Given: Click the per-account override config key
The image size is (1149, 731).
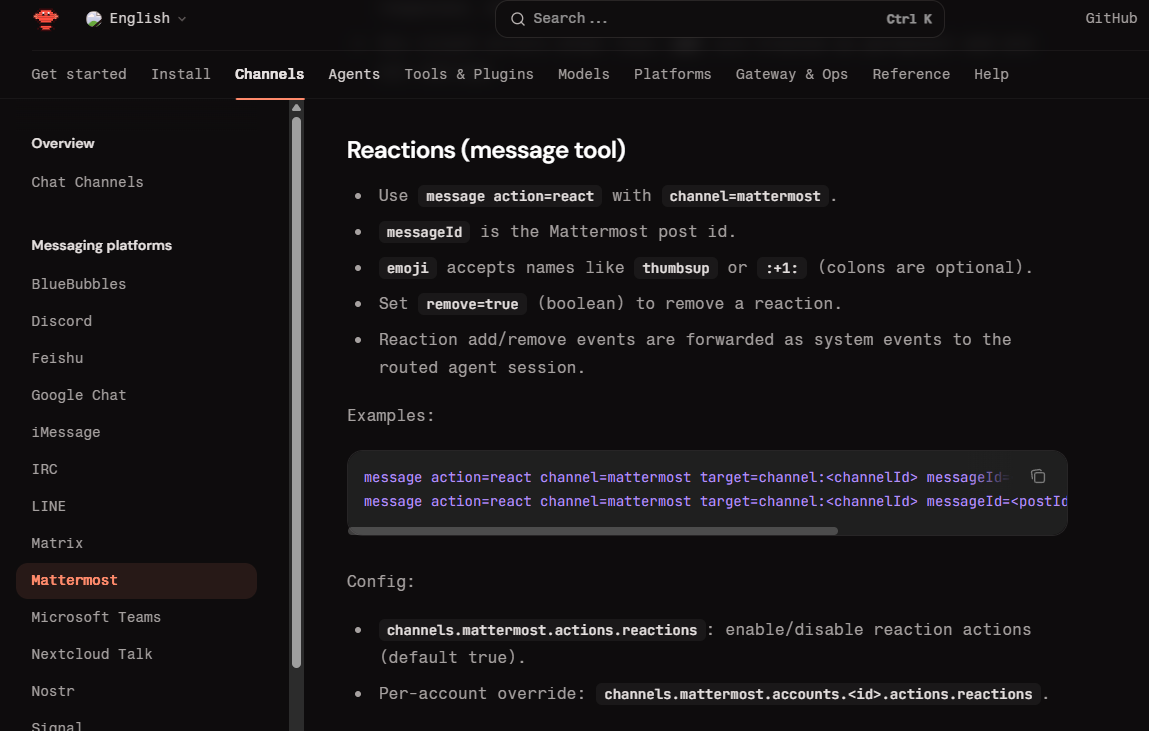Looking at the screenshot, I should coord(818,694).
